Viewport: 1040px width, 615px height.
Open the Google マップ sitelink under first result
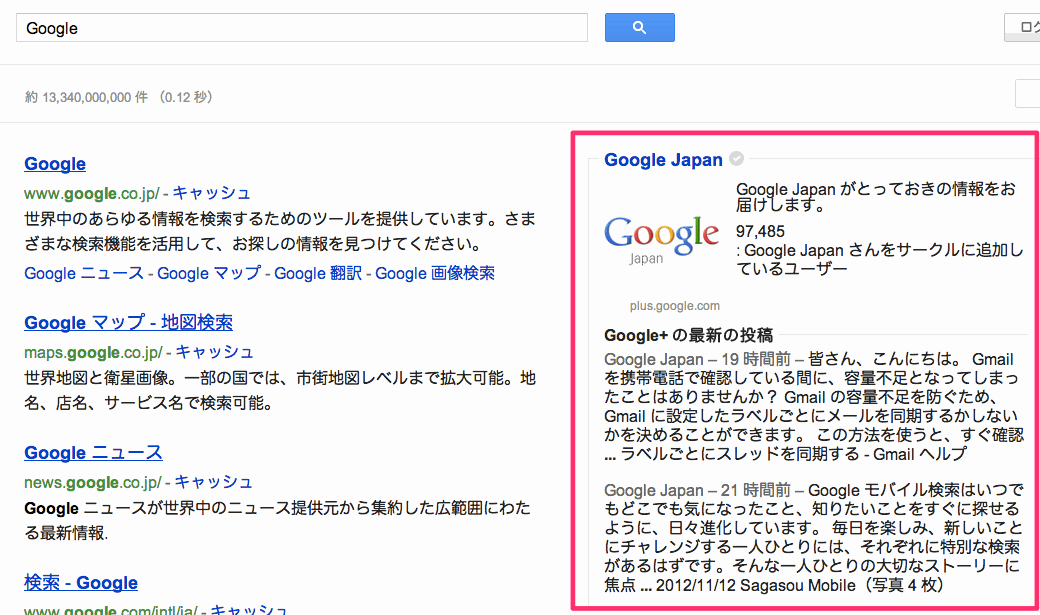(209, 273)
